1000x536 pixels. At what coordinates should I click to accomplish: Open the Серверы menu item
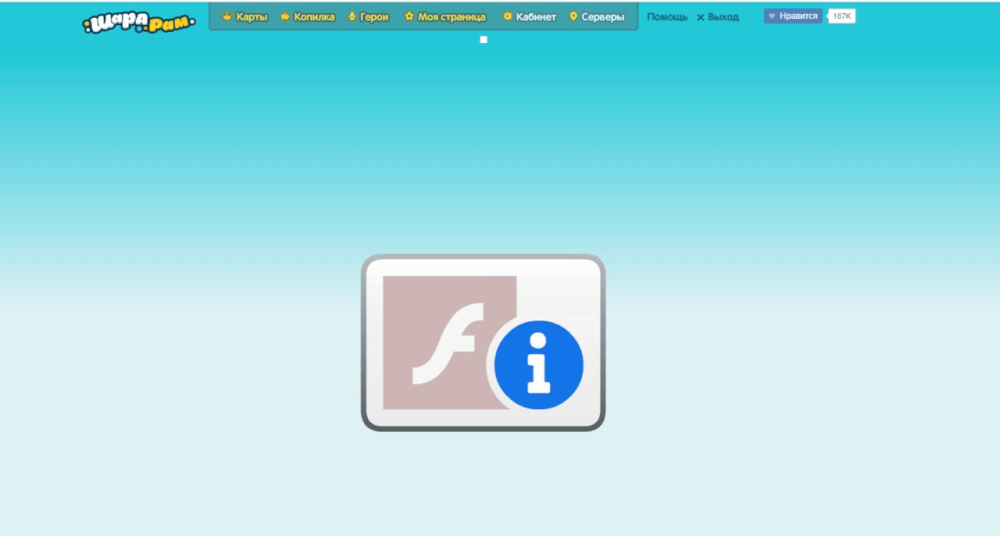tap(603, 17)
